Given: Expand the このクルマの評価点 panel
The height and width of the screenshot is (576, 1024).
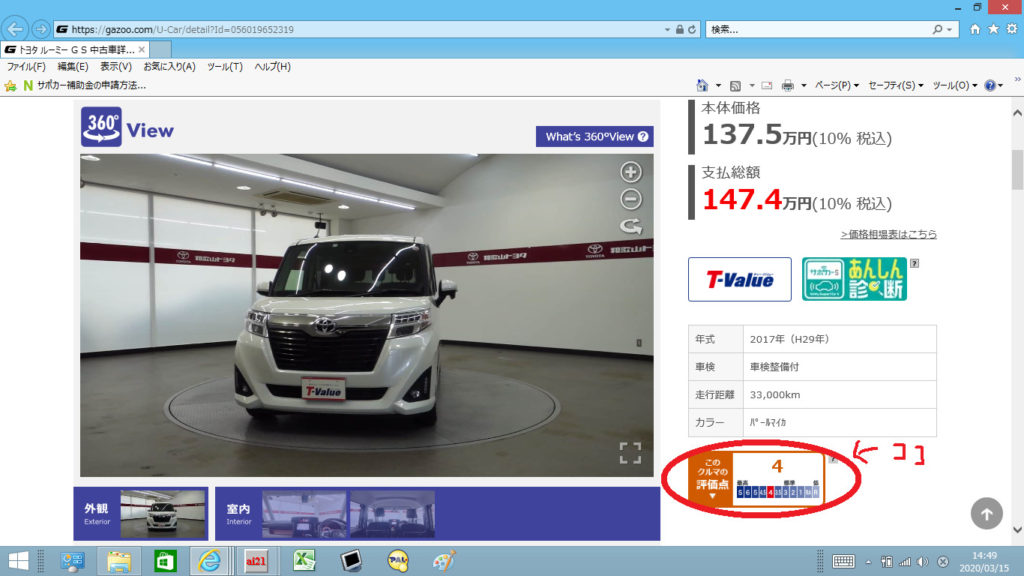Looking at the screenshot, I should coord(712,479).
